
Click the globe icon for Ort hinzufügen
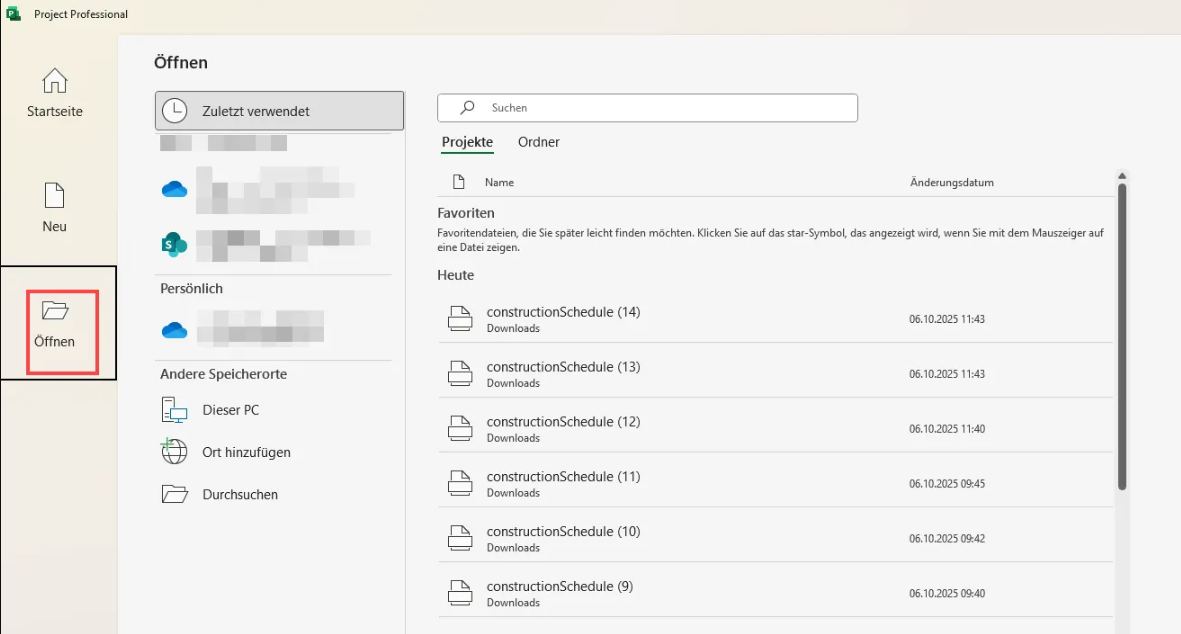(x=174, y=452)
